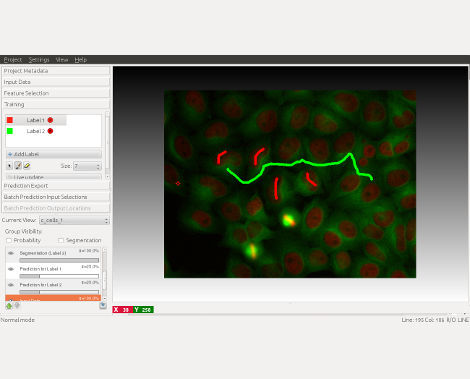Toggle eye for Segmentation (Label 1) layer
470x379 pixels.
coord(11,253)
